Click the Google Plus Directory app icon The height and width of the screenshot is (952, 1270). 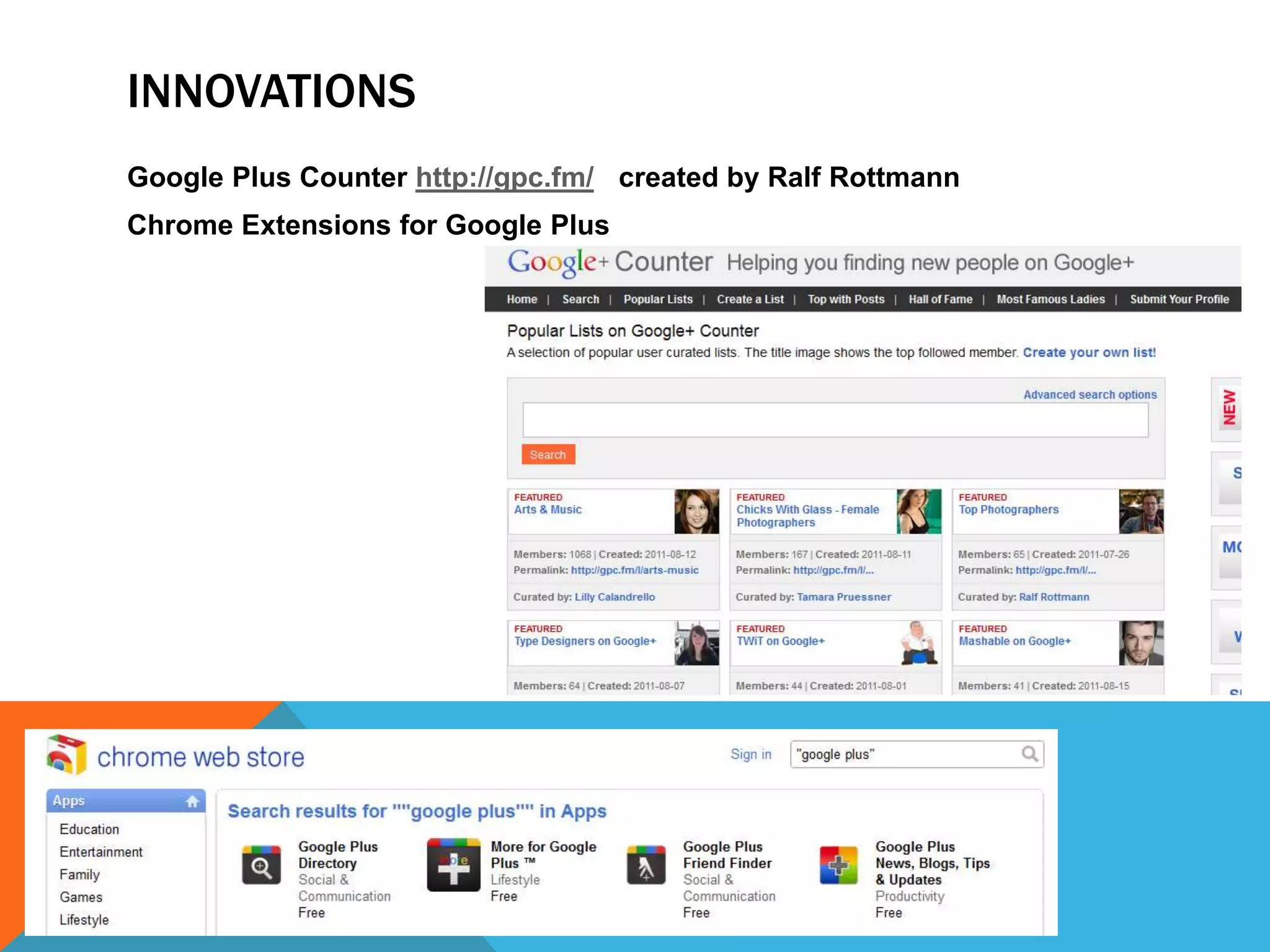pos(261,865)
